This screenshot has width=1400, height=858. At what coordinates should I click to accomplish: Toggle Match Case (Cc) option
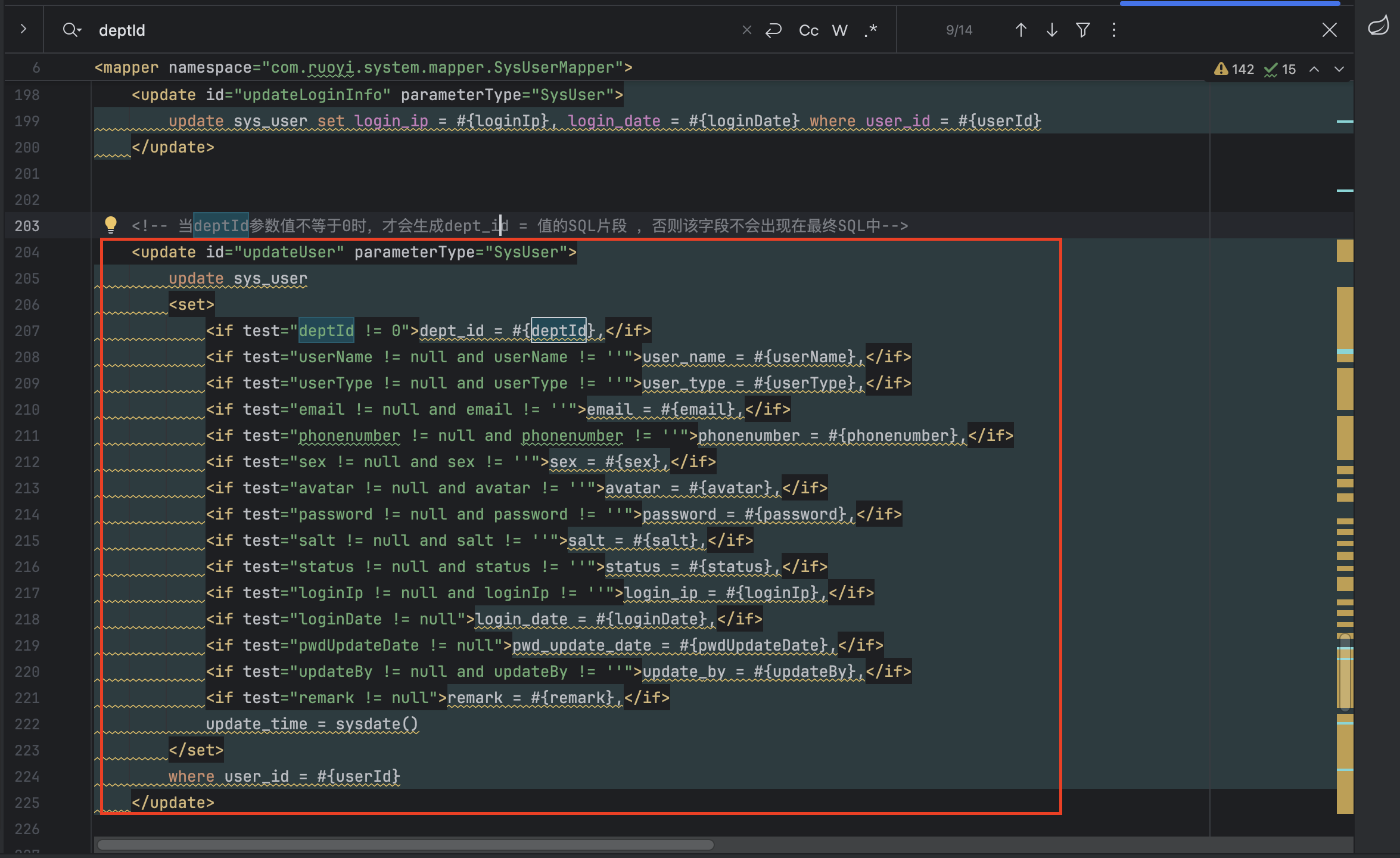point(808,30)
